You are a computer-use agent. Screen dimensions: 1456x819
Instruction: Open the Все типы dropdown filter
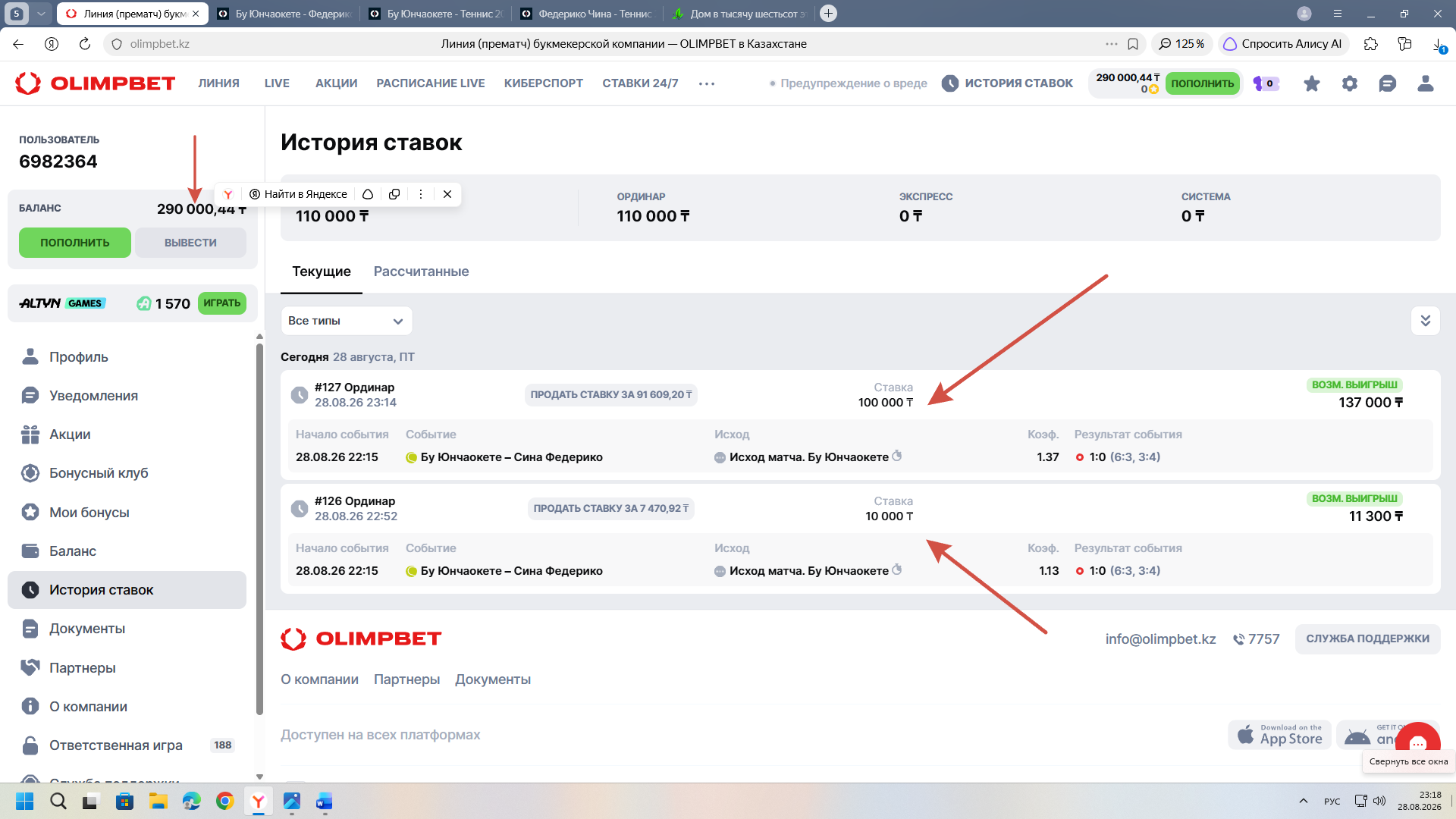tap(347, 321)
